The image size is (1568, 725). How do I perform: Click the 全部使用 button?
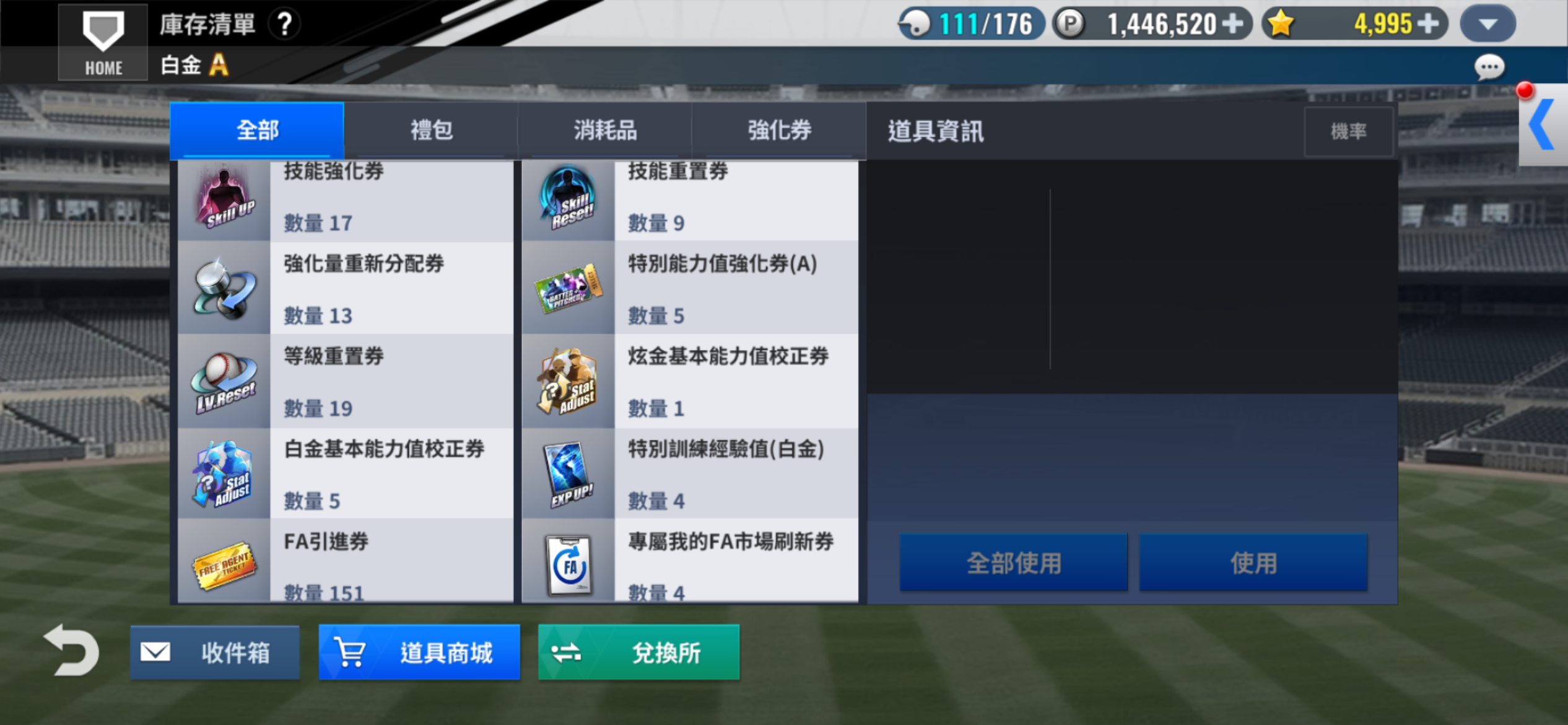[1013, 562]
